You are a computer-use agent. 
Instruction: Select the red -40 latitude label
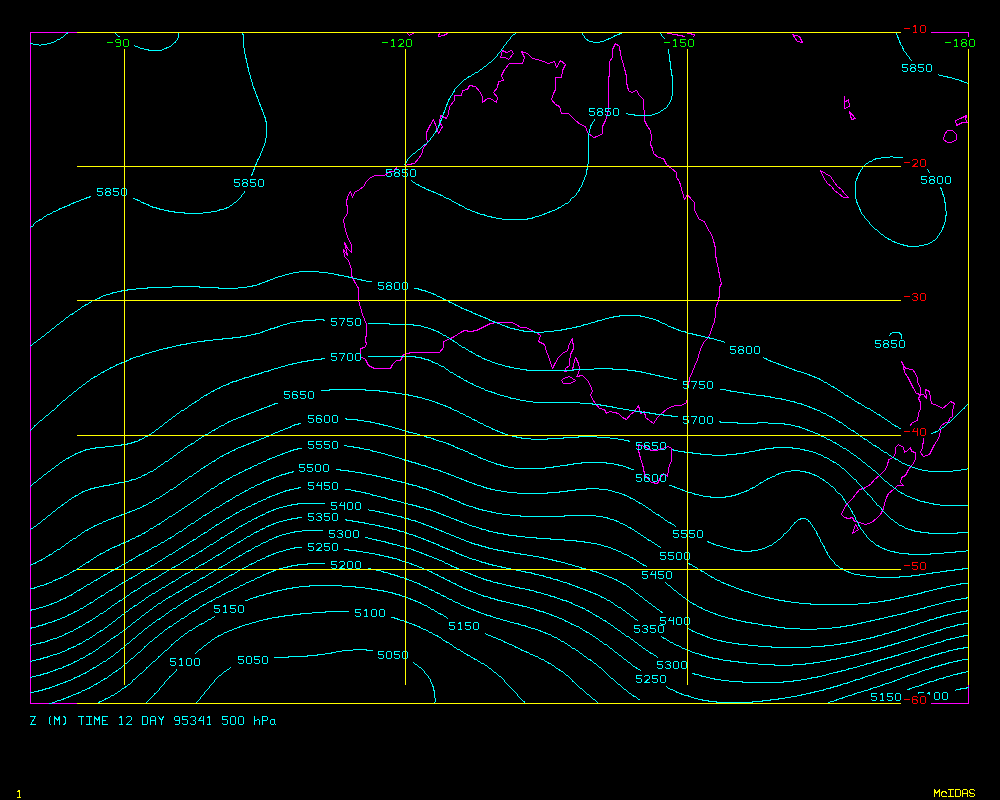point(914,432)
